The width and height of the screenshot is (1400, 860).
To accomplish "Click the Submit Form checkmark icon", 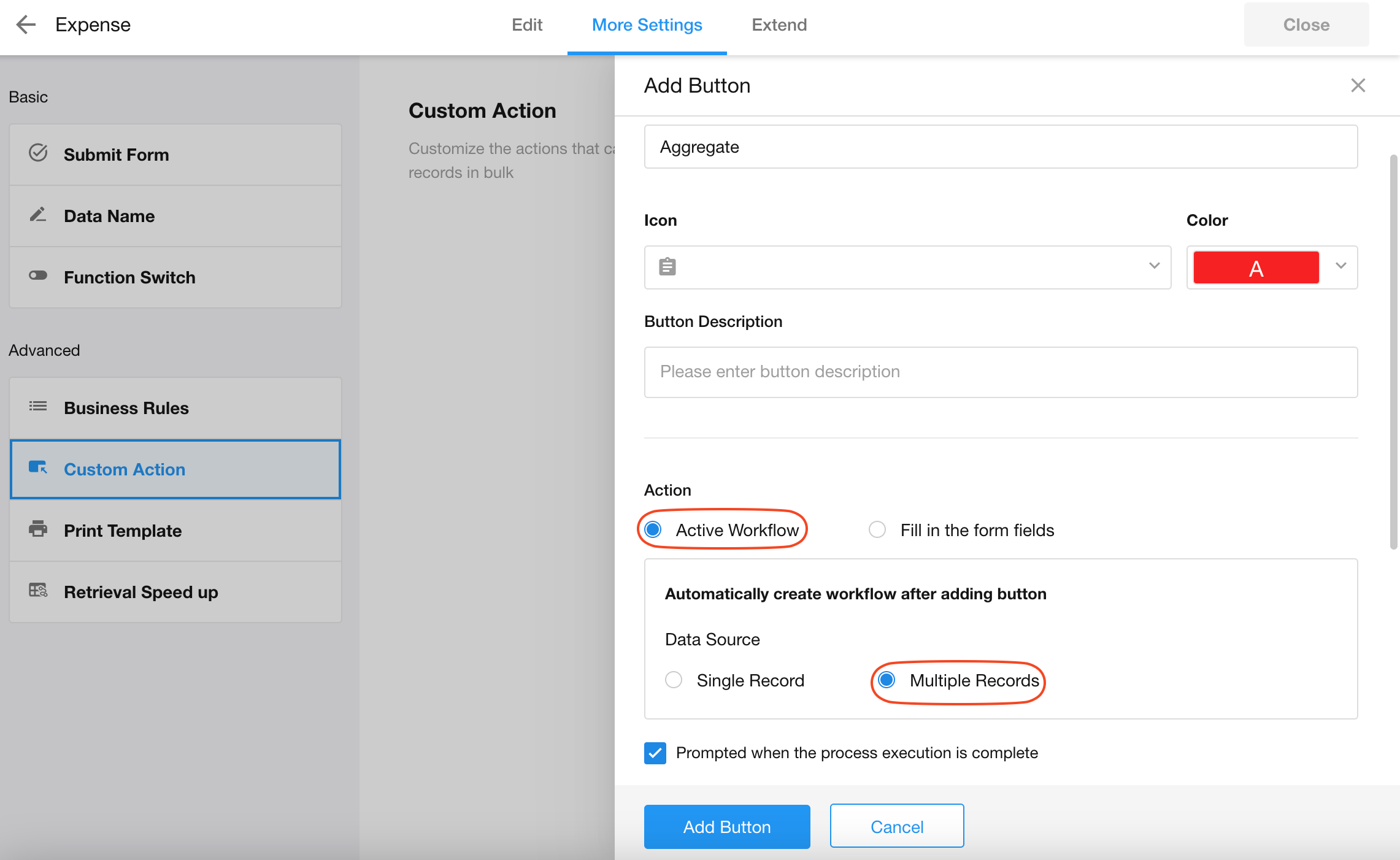I will pyautogui.click(x=38, y=153).
